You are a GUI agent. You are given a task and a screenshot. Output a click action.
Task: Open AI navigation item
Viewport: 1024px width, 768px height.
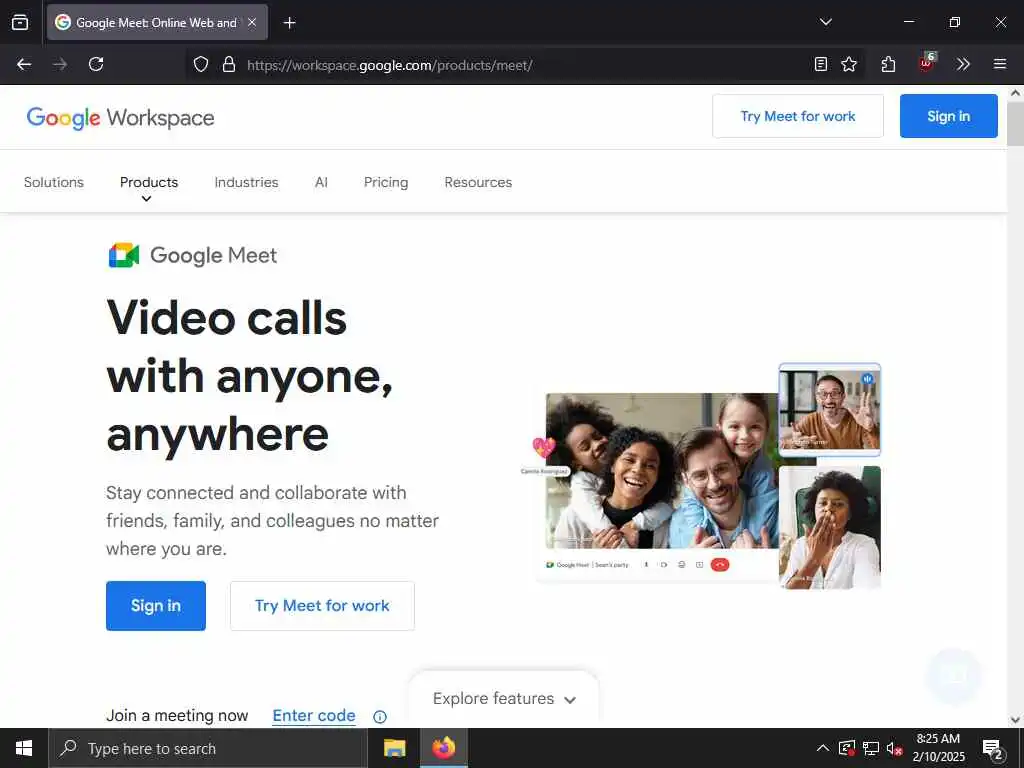[321, 182]
